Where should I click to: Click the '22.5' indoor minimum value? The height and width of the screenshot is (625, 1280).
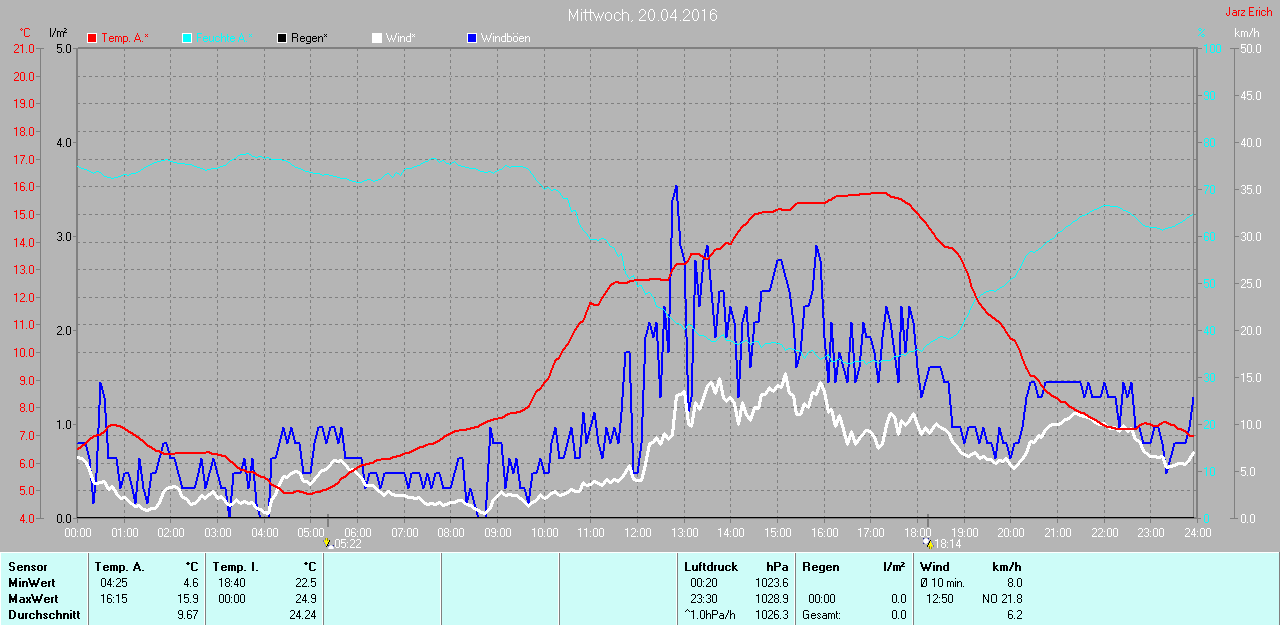(x=305, y=583)
